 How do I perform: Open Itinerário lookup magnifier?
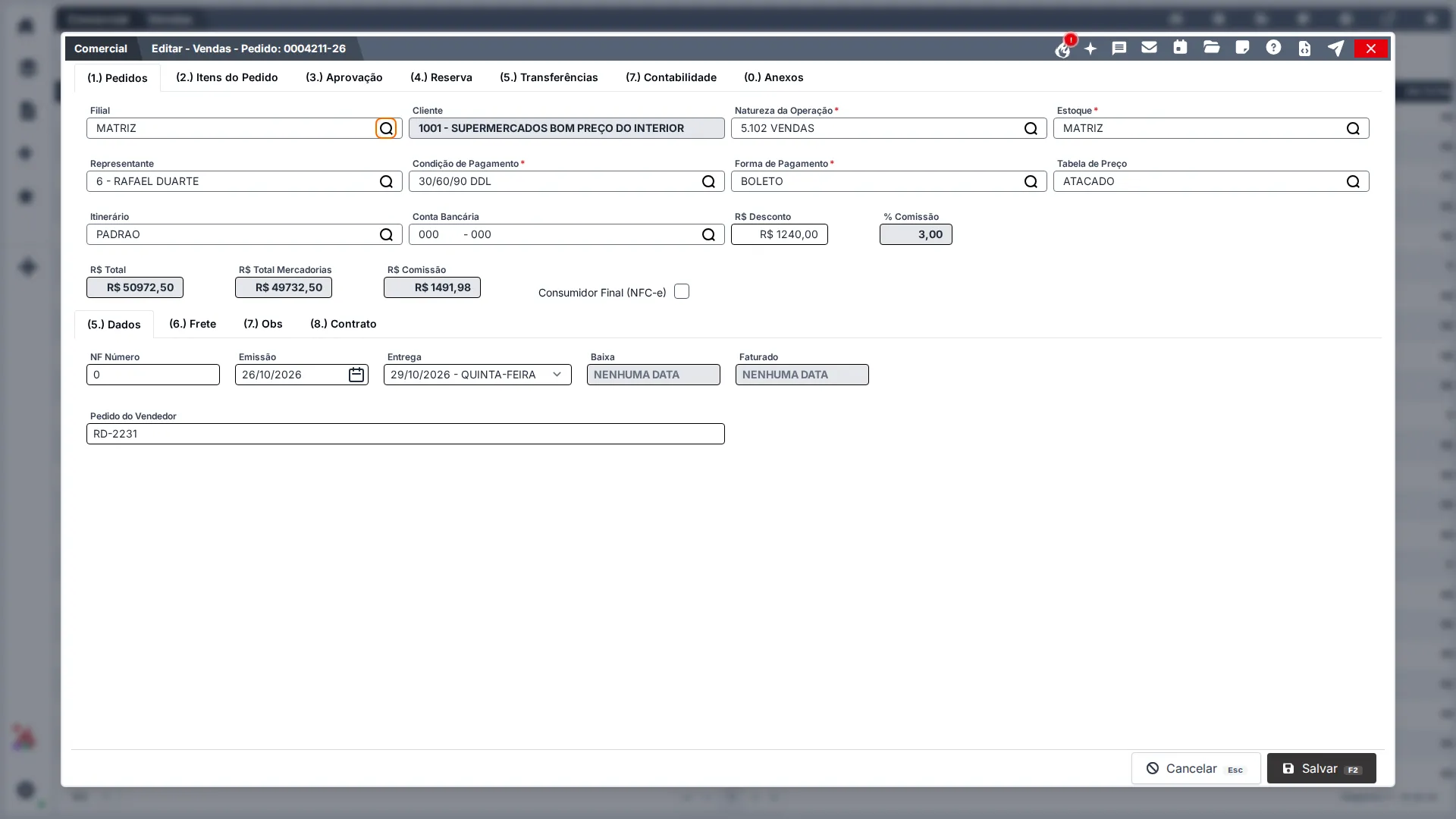pos(386,234)
